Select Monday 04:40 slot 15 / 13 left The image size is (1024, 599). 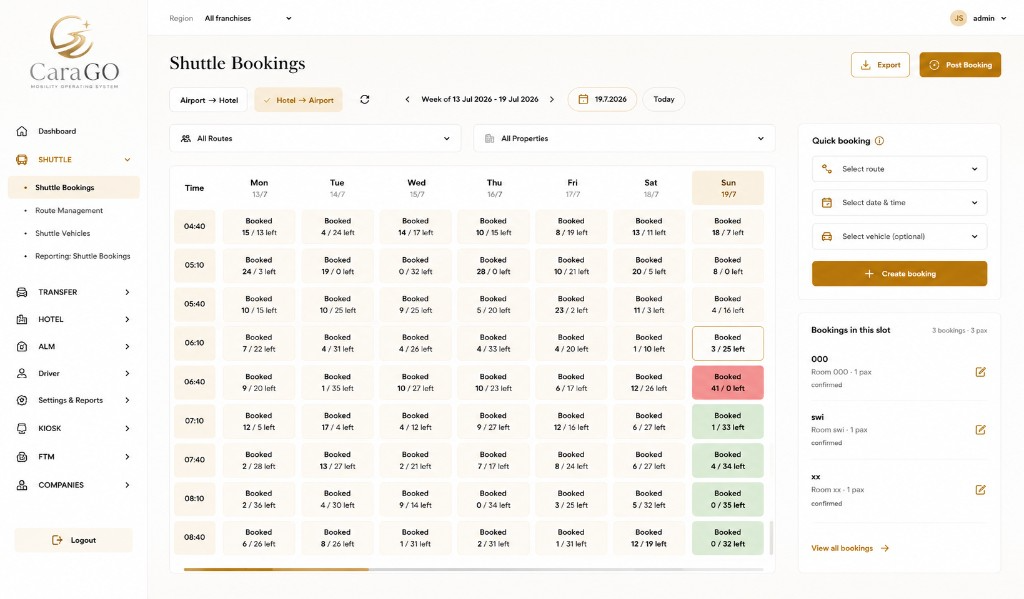[259, 227]
